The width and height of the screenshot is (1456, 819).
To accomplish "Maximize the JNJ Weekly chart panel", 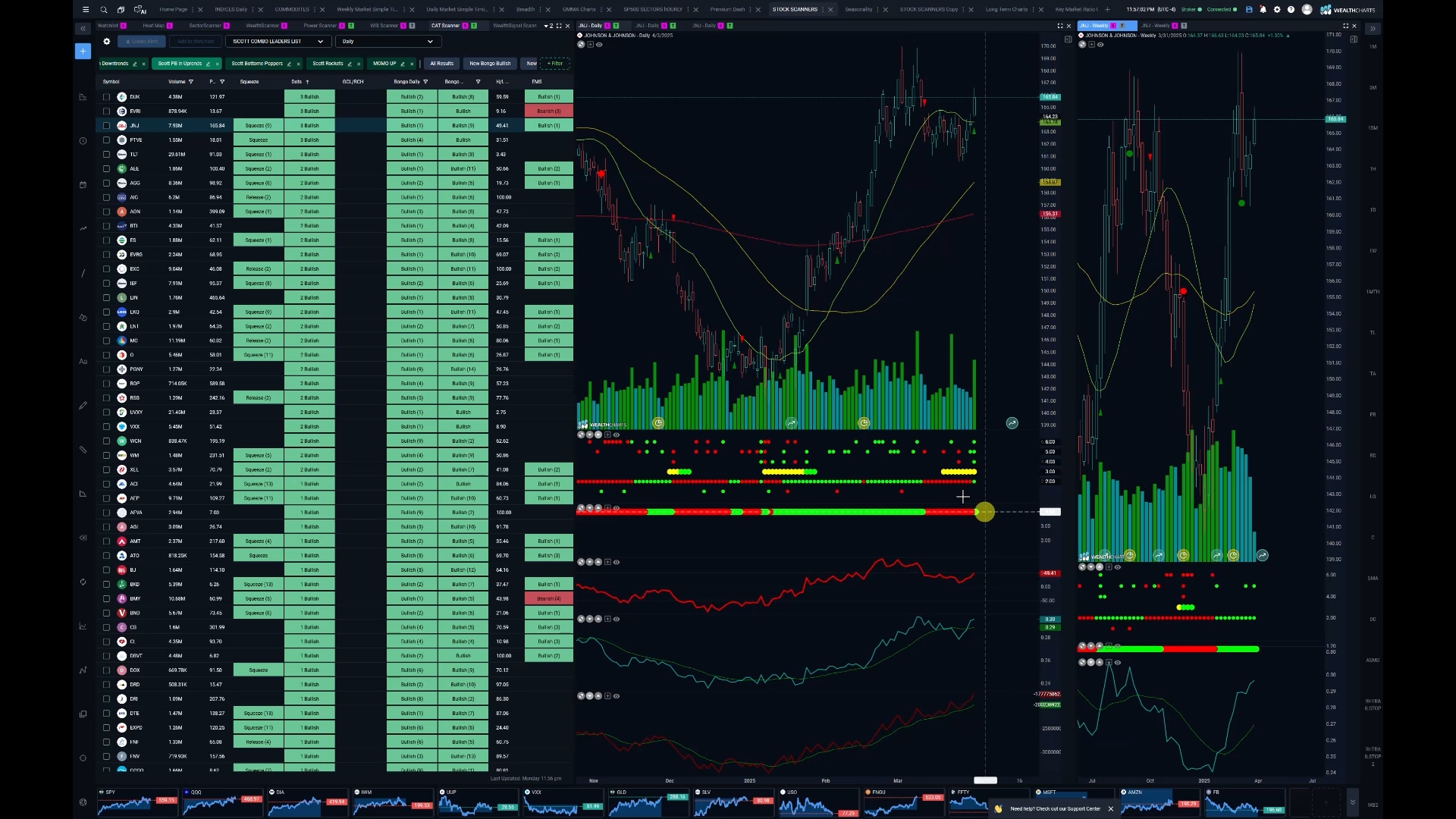I will coord(1346,26).
